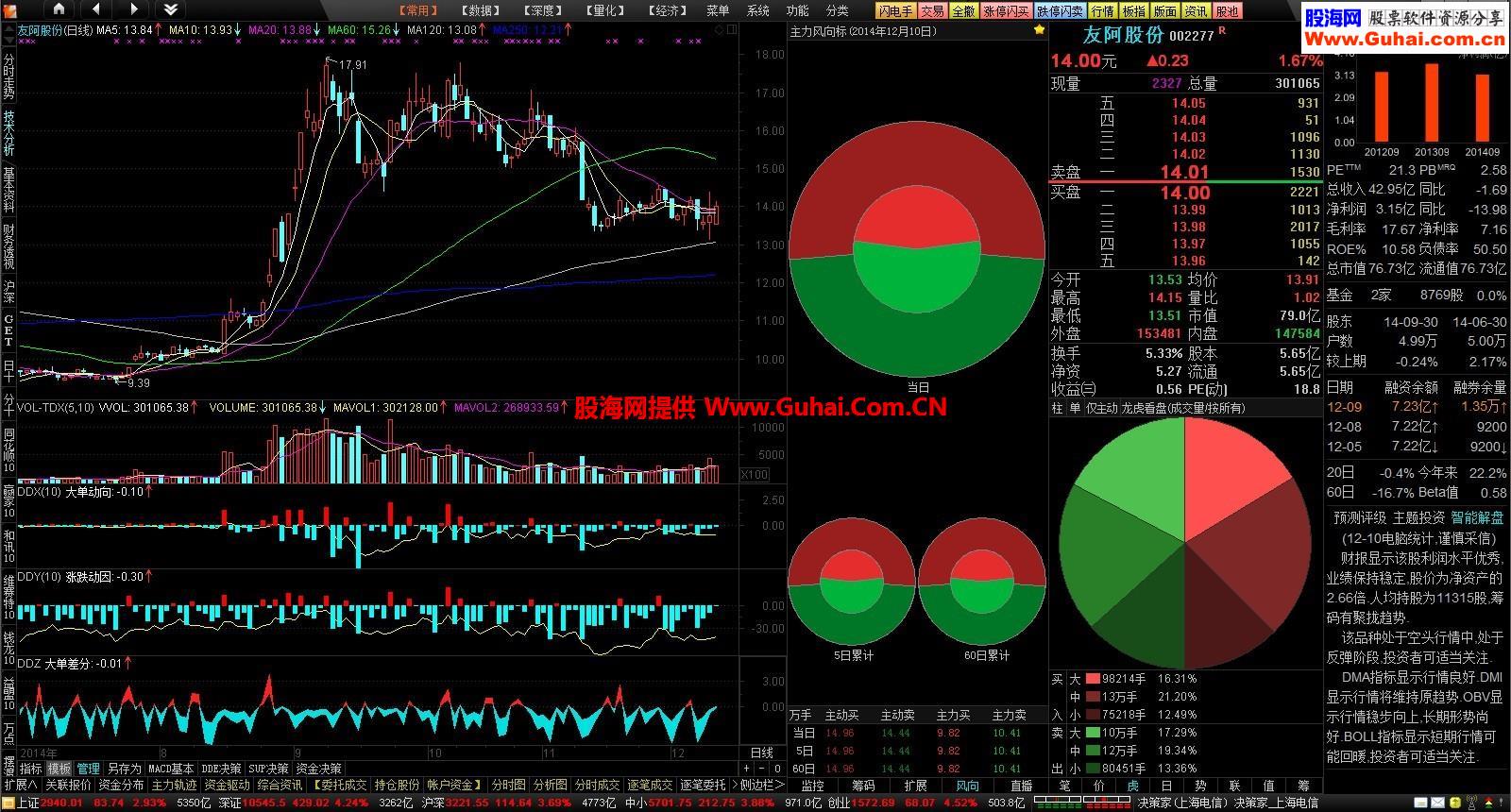Toggle the 柱 bar view option
The image size is (1511, 812).
point(1057,408)
